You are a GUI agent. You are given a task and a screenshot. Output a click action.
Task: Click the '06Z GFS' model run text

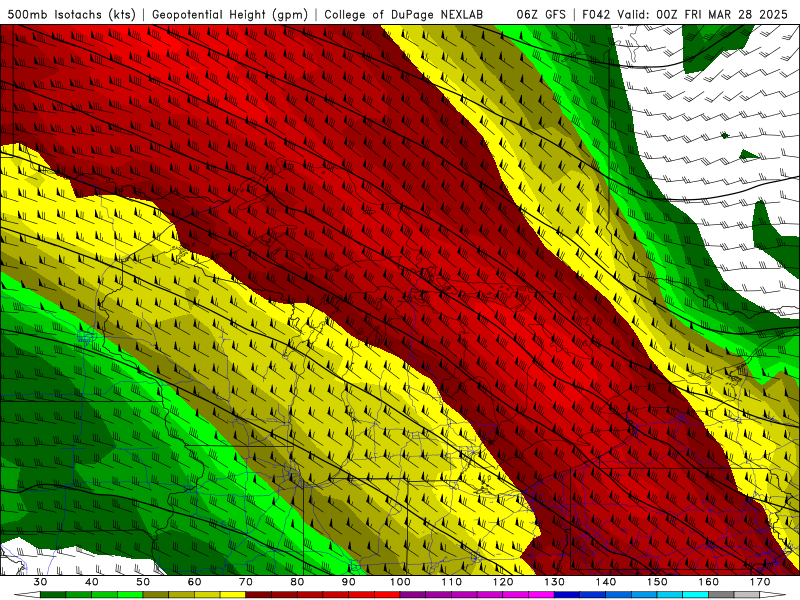541,14
